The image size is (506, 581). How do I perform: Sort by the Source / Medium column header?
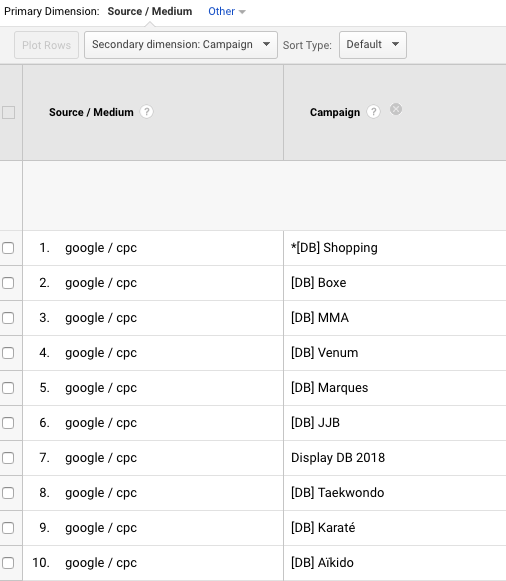[x=91, y=112]
